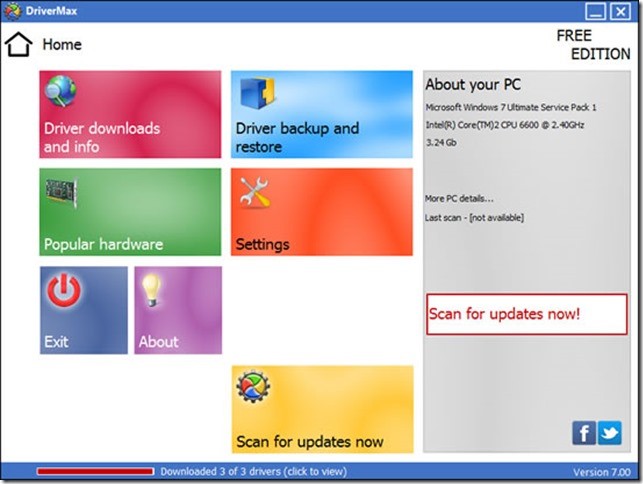Click the '3.24 Gb' memory text
The image size is (643, 484).
click(441, 143)
